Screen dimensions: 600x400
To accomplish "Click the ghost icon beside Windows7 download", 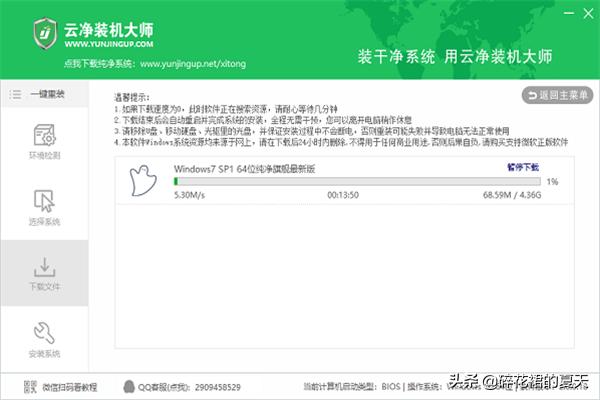I will pyautogui.click(x=149, y=181).
